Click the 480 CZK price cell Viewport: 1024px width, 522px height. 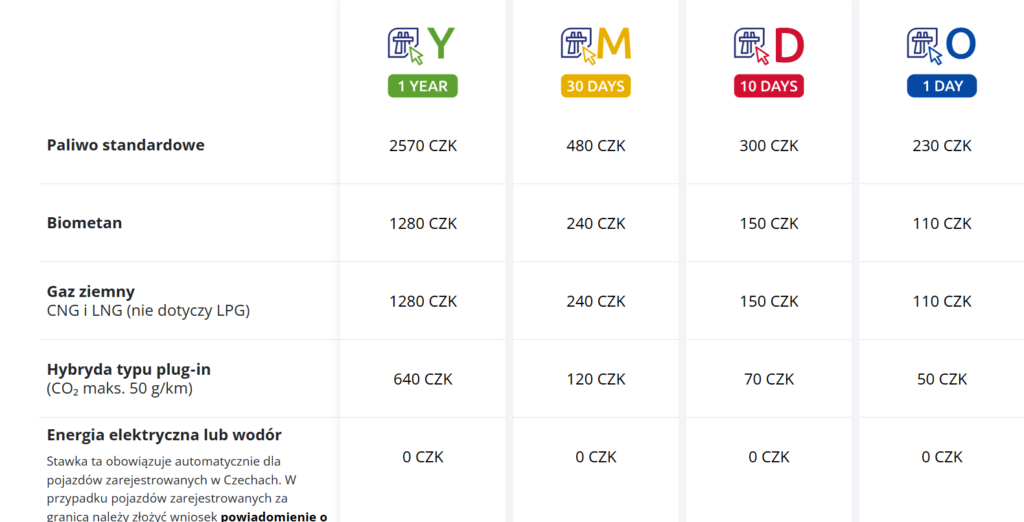(596, 145)
